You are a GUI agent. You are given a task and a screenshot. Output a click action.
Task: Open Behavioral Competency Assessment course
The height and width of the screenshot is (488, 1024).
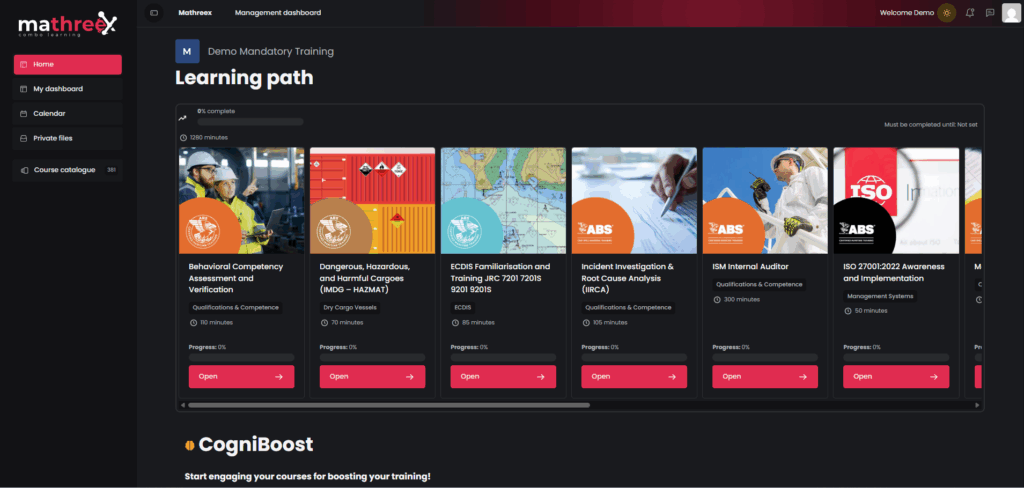point(242,376)
